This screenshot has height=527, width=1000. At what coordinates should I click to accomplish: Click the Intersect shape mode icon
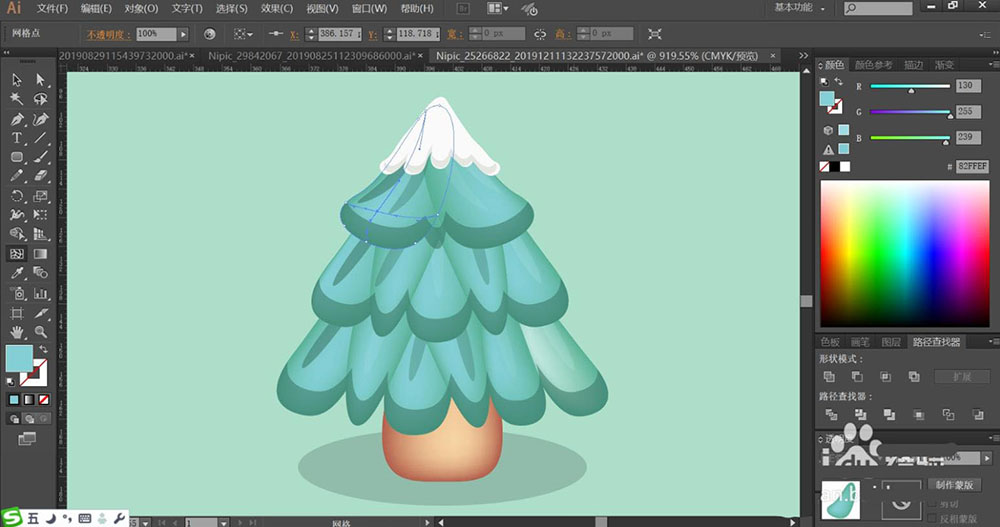pos(885,376)
